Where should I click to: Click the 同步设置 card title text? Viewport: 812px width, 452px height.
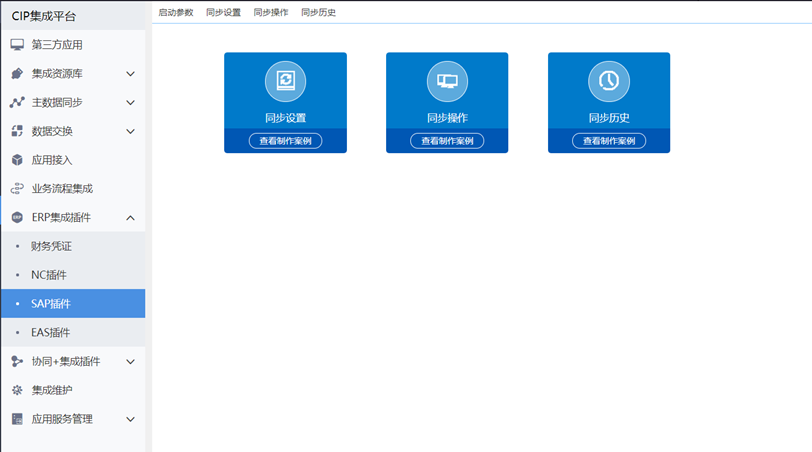click(285, 118)
